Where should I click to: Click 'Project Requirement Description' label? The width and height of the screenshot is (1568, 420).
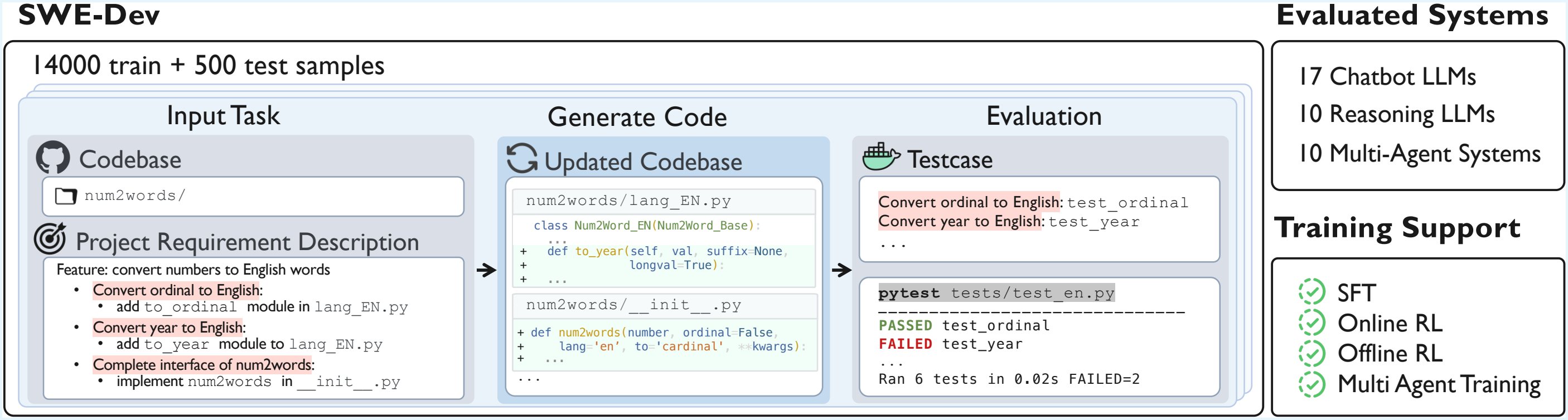(247, 242)
